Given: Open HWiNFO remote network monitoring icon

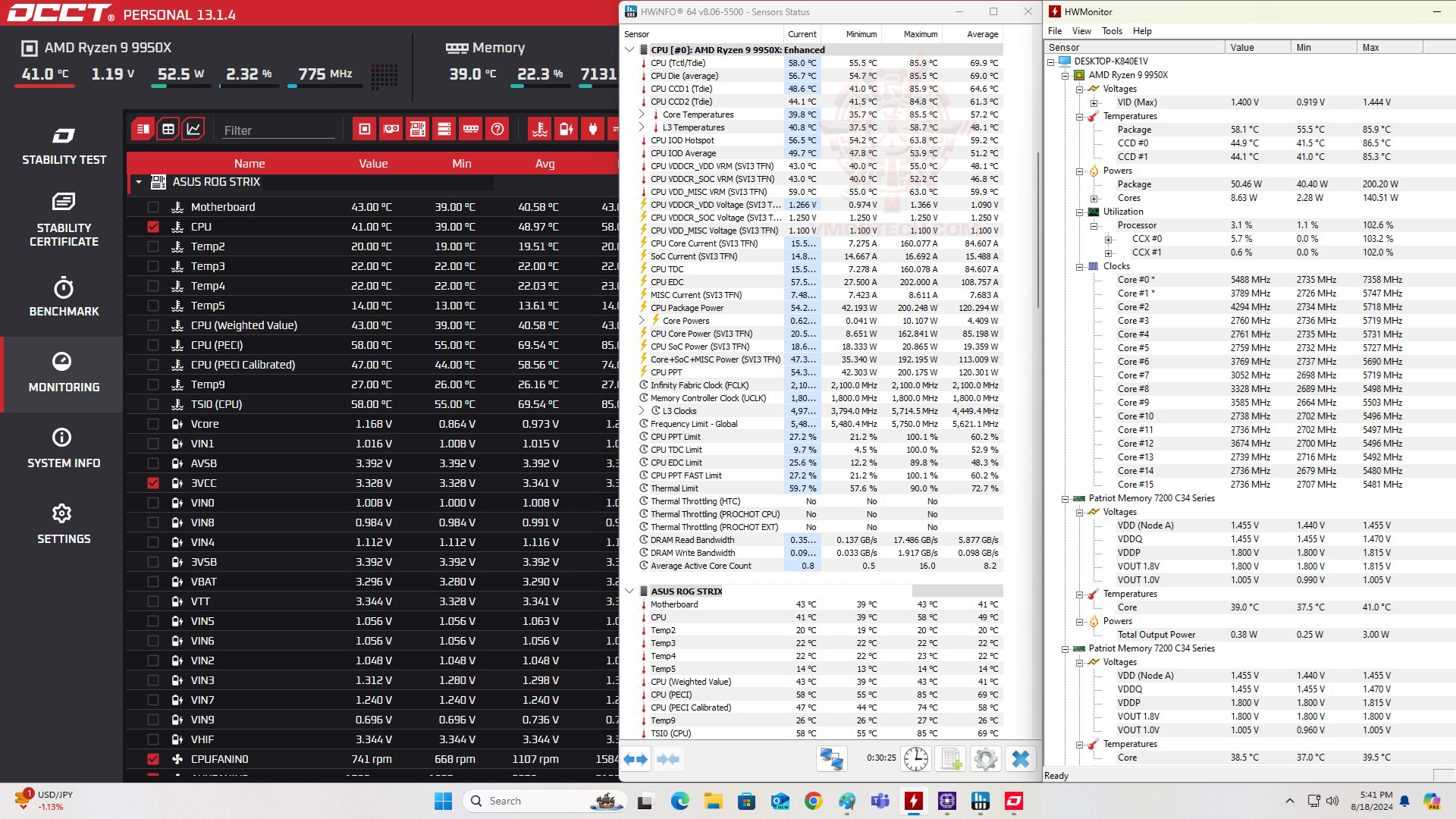Looking at the screenshot, I should coord(831,758).
